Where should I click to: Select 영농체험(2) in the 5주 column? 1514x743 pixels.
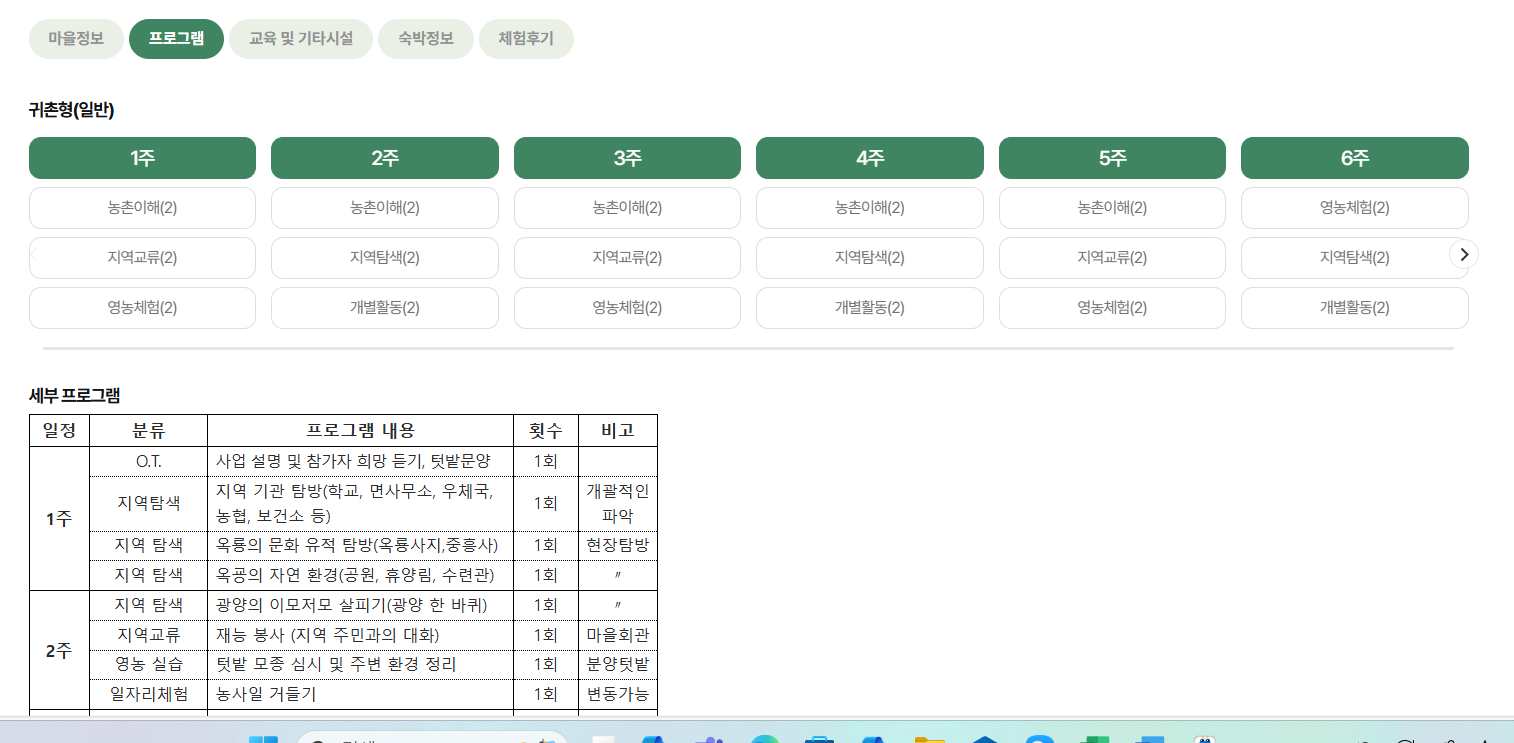tap(1112, 307)
